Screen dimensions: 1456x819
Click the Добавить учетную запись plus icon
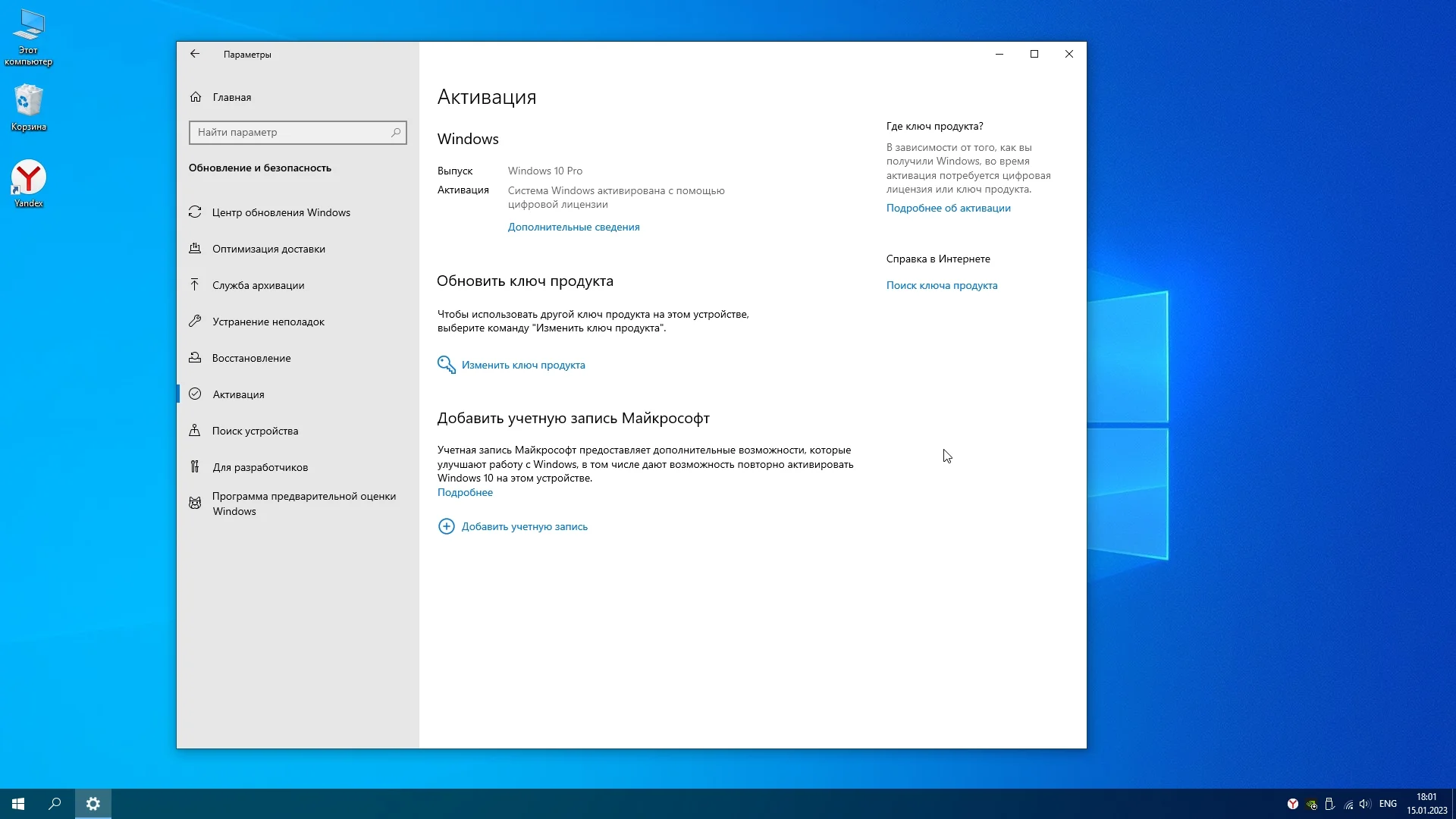tap(446, 526)
